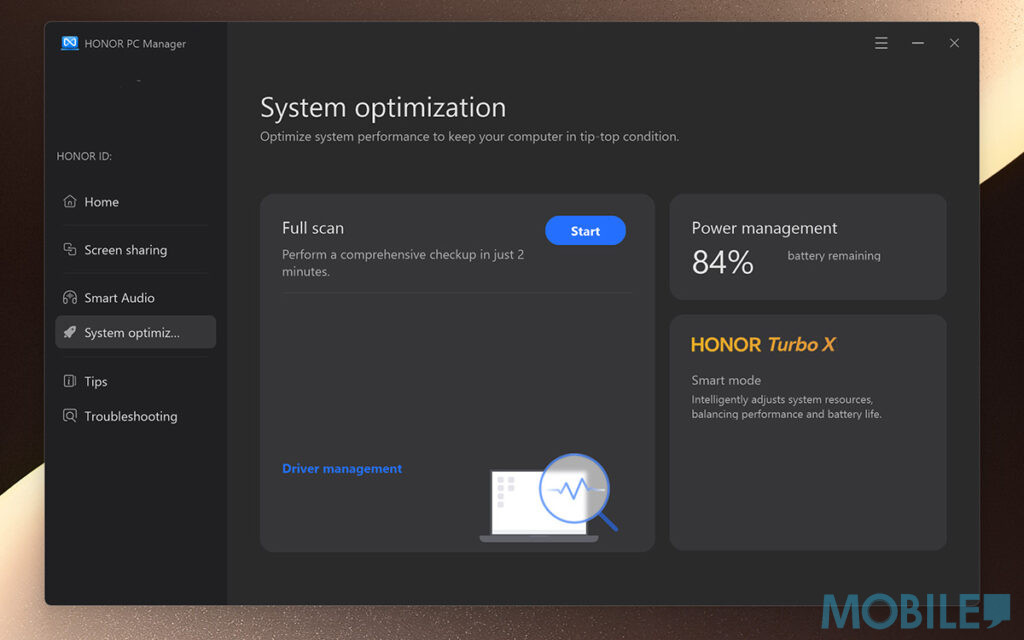Image resolution: width=1024 pixels, height=640 pixels.
Task: Click the Screen sharing icon in sidebar
Action: click(x=70, y=249)
